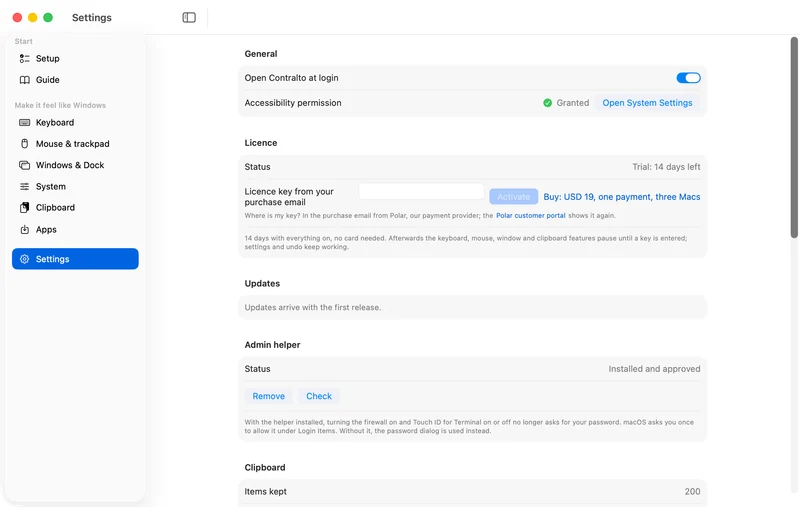
Task: Toggle the sidebar visibility button
Action: click(189, 17)
